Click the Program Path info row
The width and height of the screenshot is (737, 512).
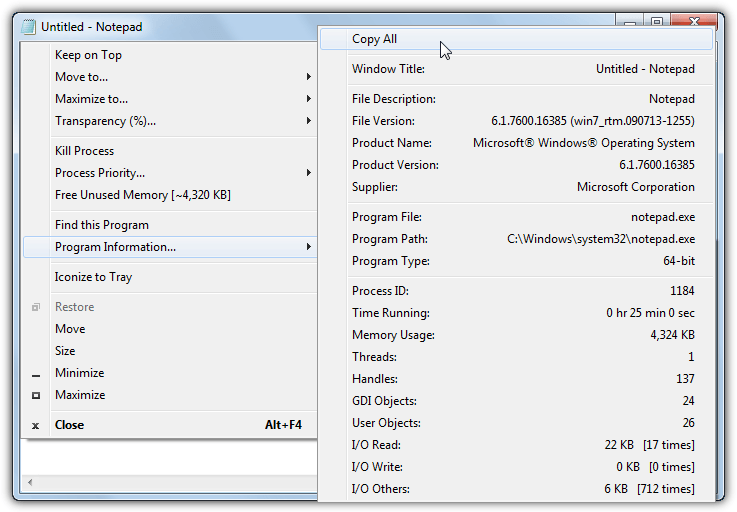click(x=522, y=239)
